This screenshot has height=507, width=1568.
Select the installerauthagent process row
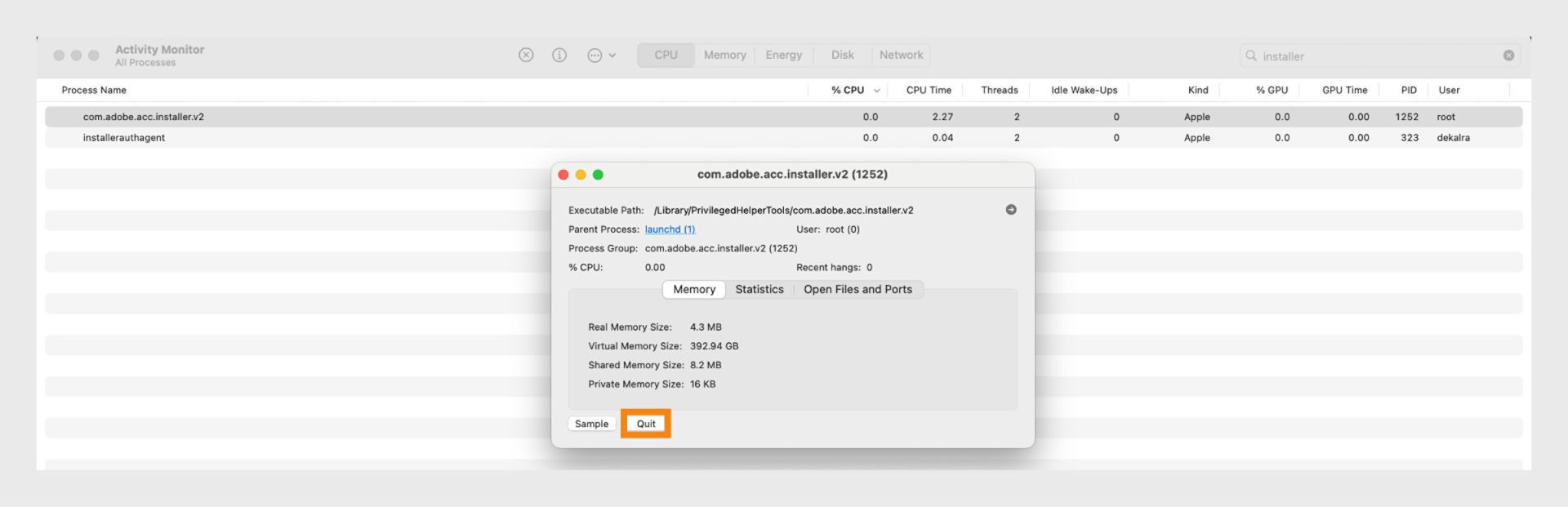783,138
